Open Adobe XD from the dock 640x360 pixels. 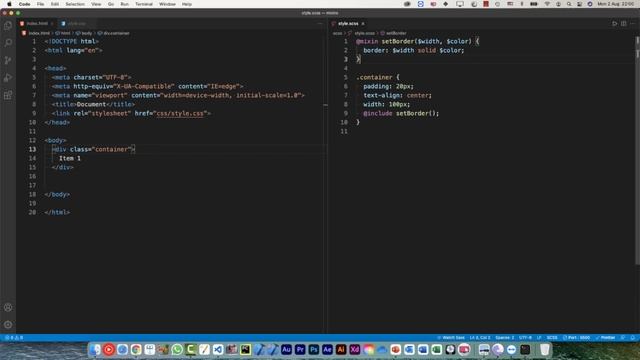(x=354, y=350)
